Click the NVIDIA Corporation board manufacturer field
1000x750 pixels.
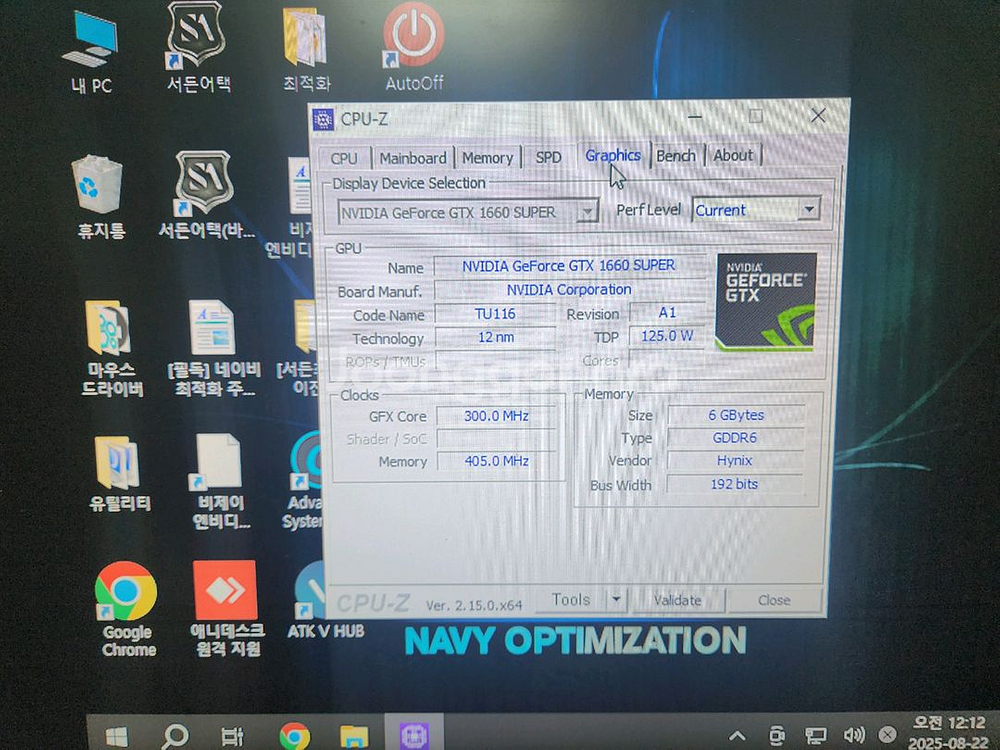click(x=570, y=290)
